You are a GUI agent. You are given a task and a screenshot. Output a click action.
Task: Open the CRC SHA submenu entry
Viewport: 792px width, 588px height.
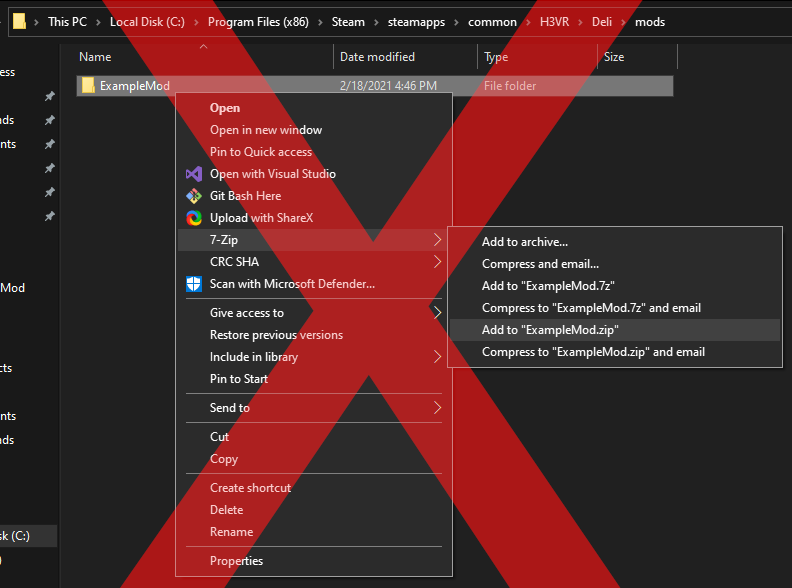point(314,262)
